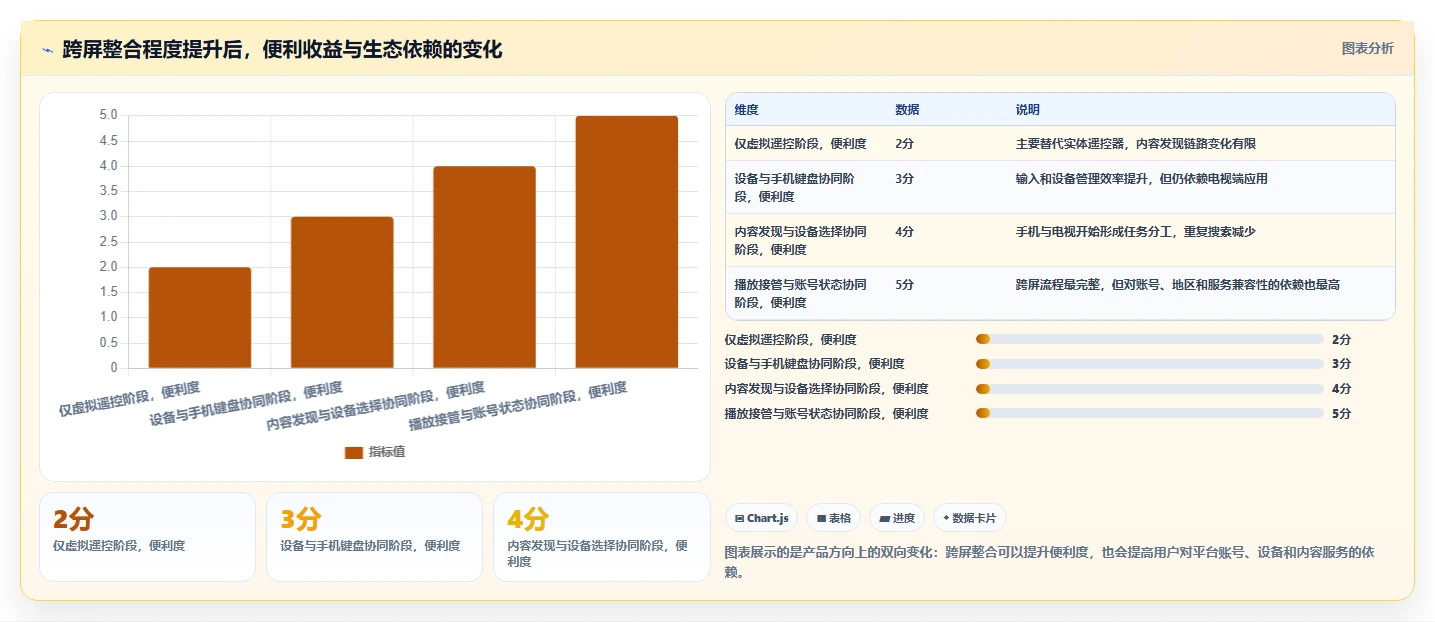Click the table cell 跨屏流程最完整 description
This screenshot has width=1435, height=622.
click(1177, 285)
